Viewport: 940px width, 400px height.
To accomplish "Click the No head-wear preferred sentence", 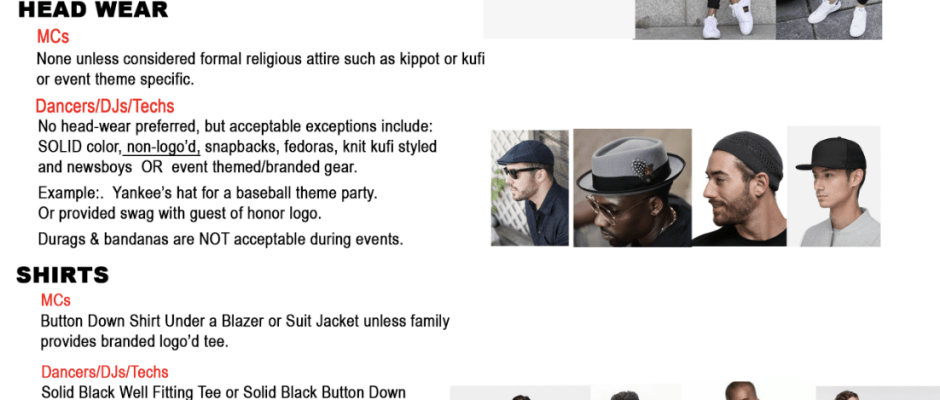I will 235,127.
